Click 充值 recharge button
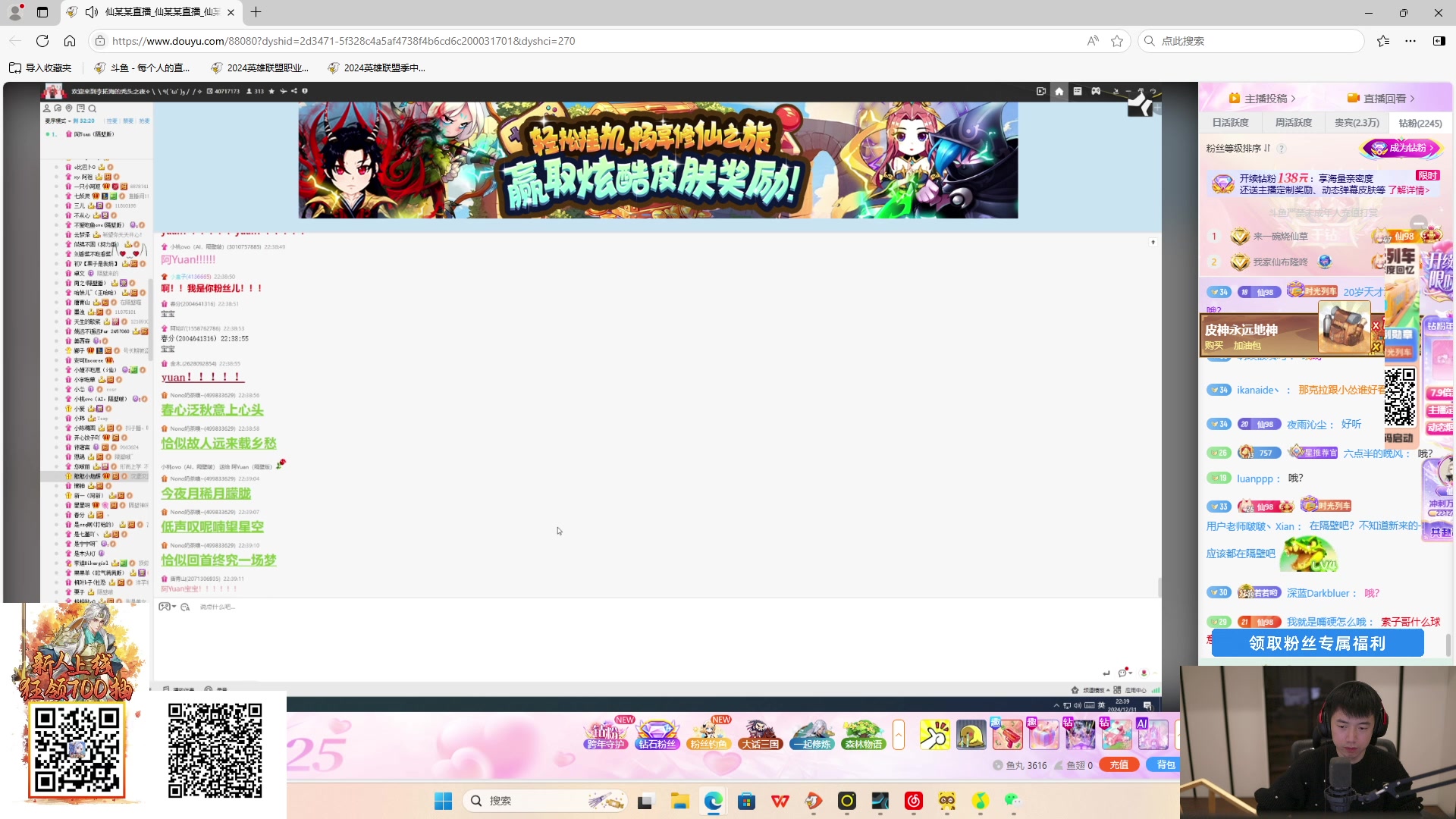This screenshot has width=1456, height=819. click(1119, 764)
